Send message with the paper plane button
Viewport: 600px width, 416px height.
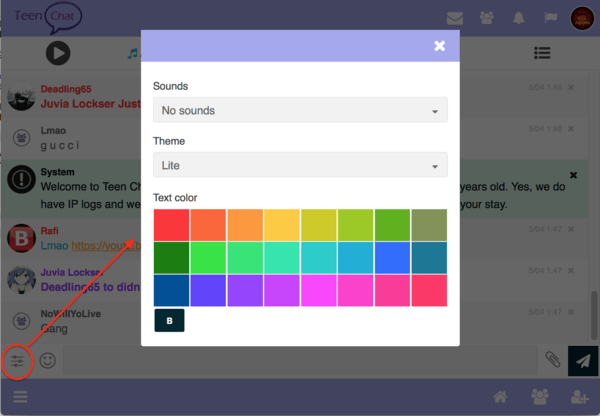583,361
